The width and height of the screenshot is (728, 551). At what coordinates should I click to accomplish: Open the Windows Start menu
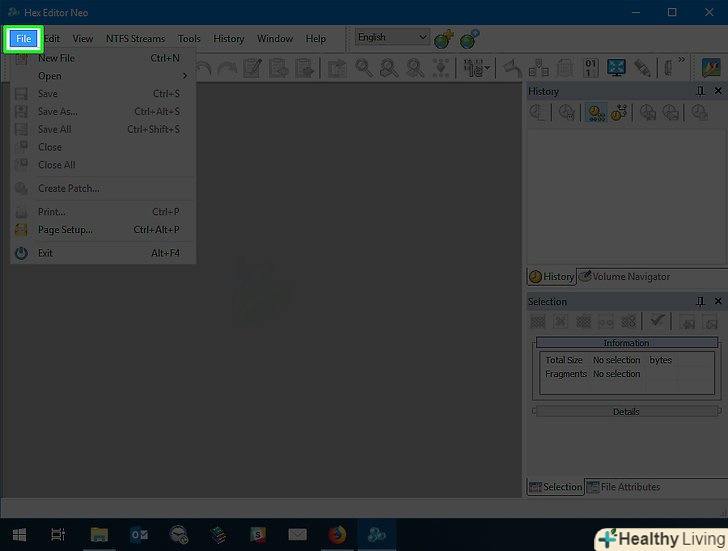point(19,535)
